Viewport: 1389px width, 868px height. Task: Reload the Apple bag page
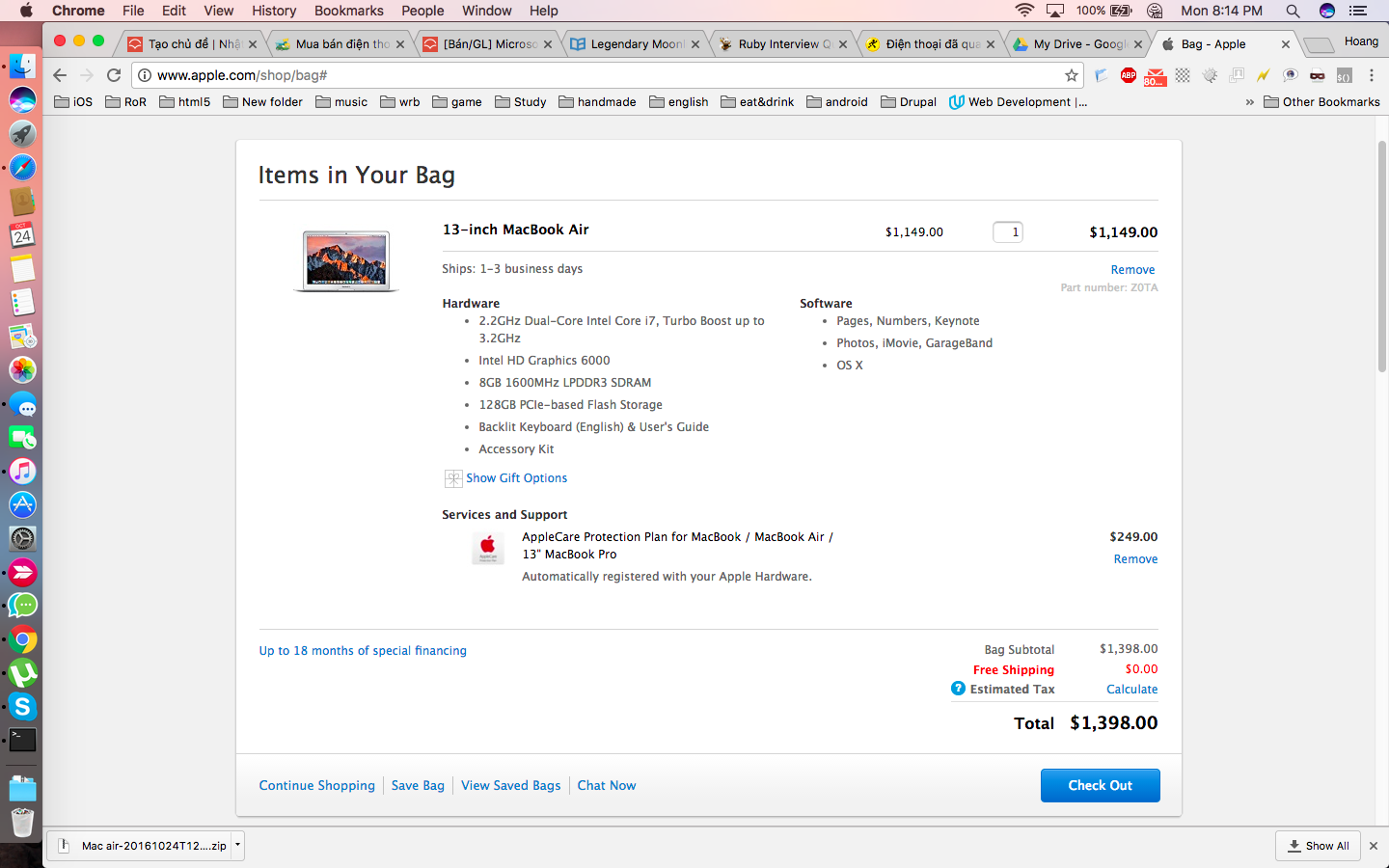(x=114, y=75)
